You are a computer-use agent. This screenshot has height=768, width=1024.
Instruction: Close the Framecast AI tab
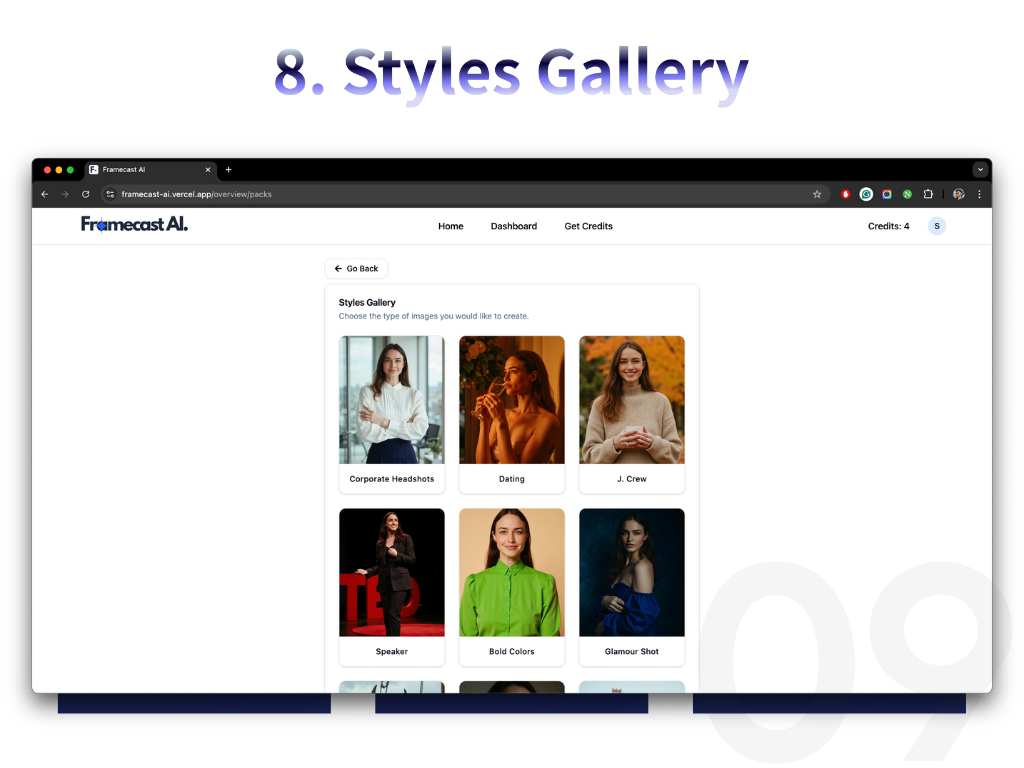click(x=208, y=170)
